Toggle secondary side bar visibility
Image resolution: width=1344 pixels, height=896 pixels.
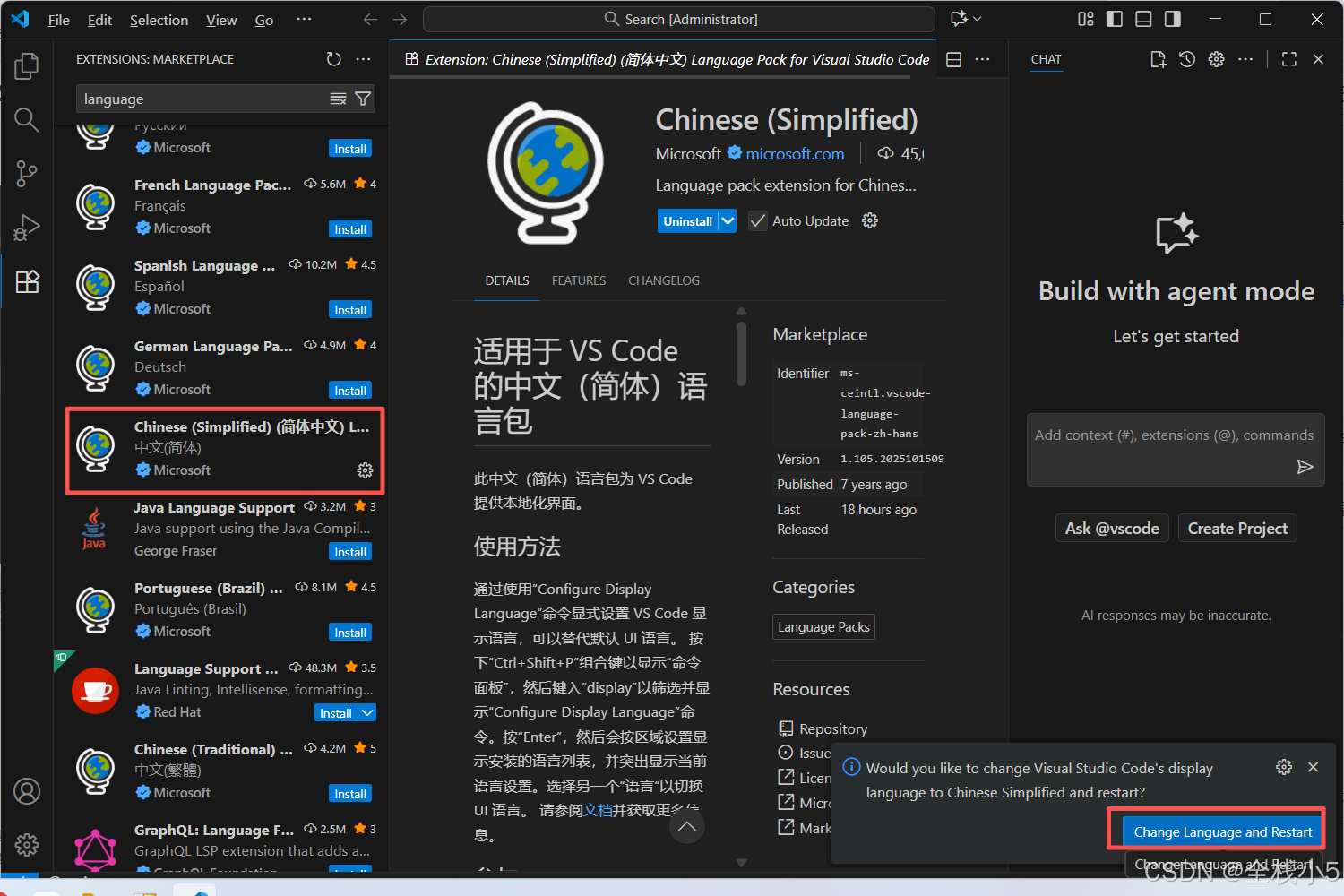click(1172, 19)
